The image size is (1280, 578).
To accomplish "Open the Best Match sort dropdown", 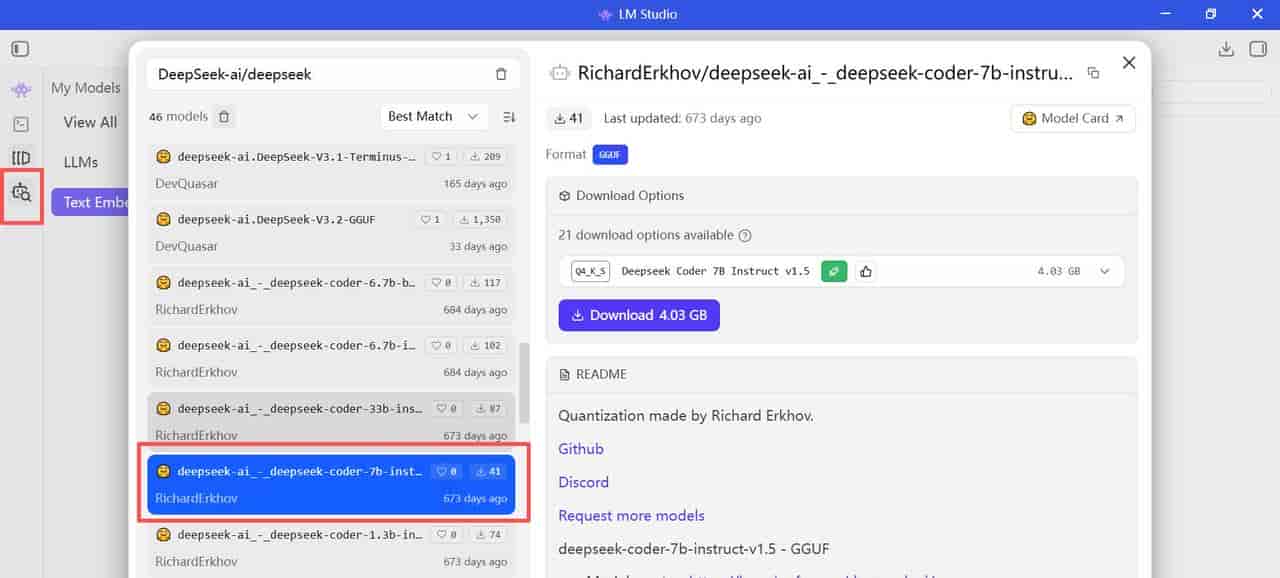I will click(x=434, y=116).
